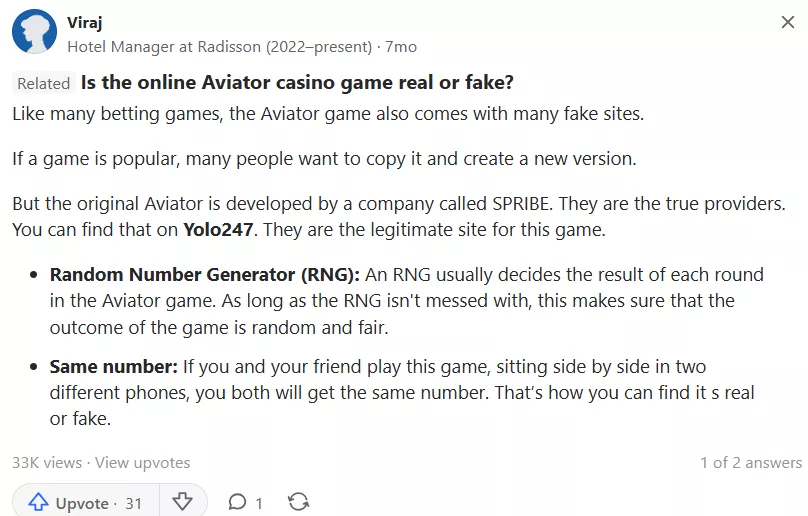
Task: Open the question 'Is the online Aviator casino game real or fake?'
Action: coord(297,82)
